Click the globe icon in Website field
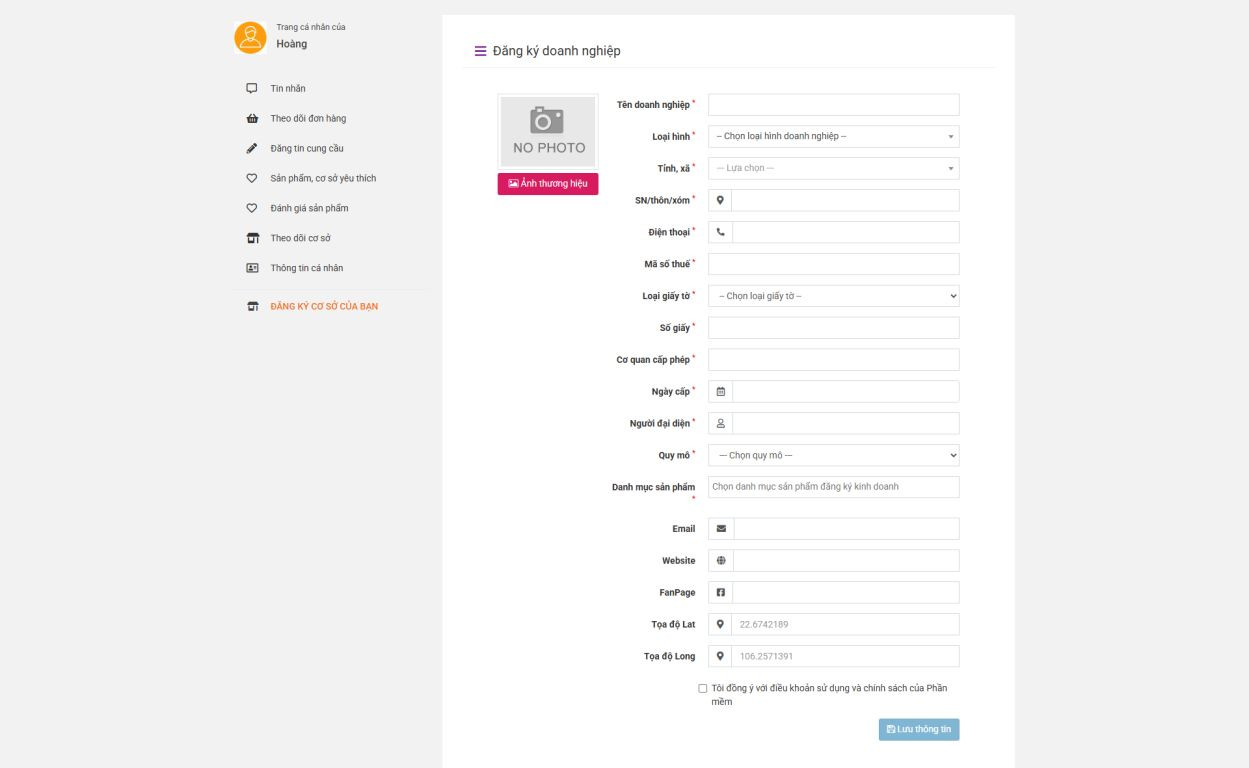The image size is (1249, 768). pos(721,560)
